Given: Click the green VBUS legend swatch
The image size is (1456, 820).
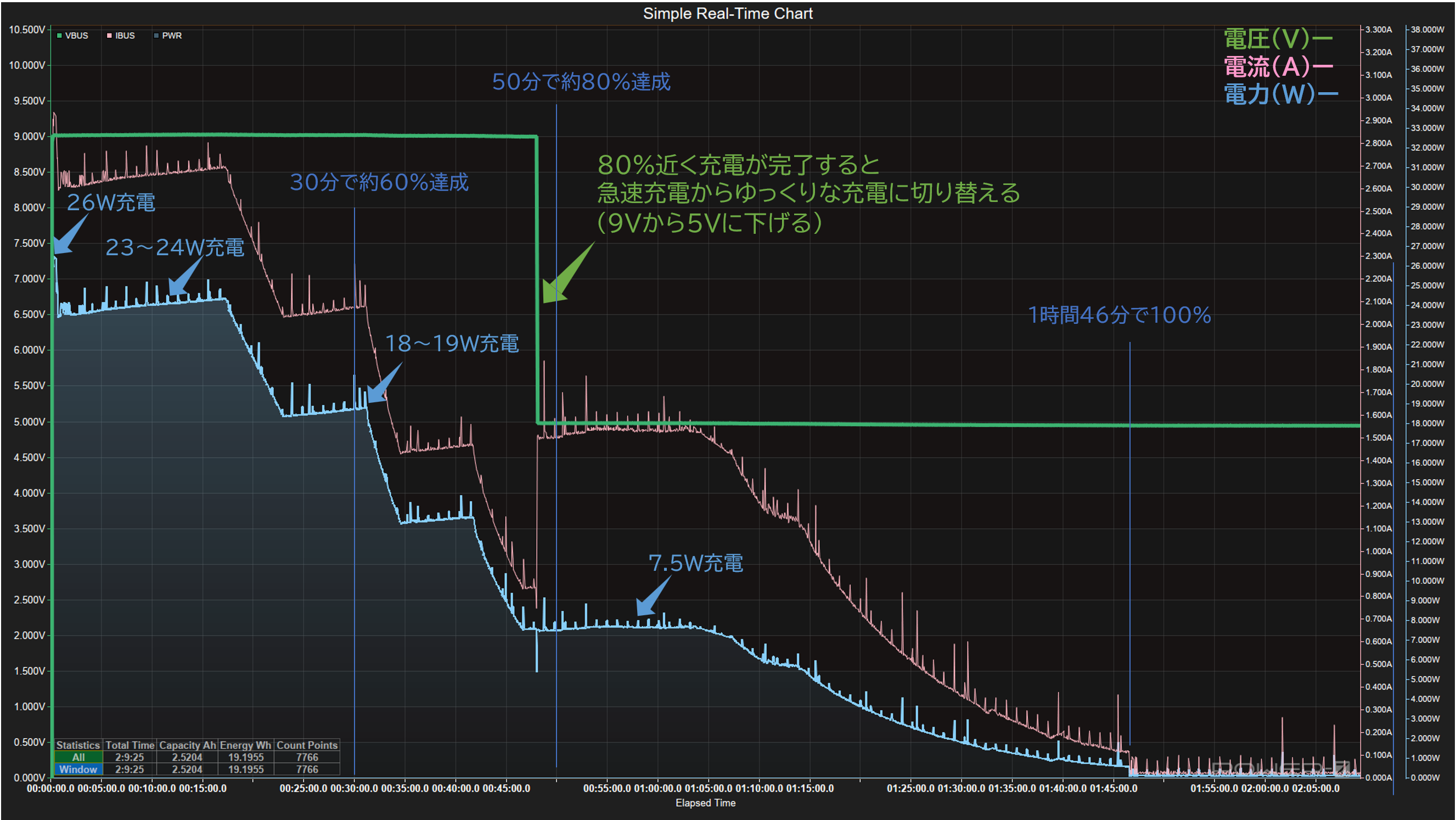Looking at the screenshot, I should click(x=59, y=36).
